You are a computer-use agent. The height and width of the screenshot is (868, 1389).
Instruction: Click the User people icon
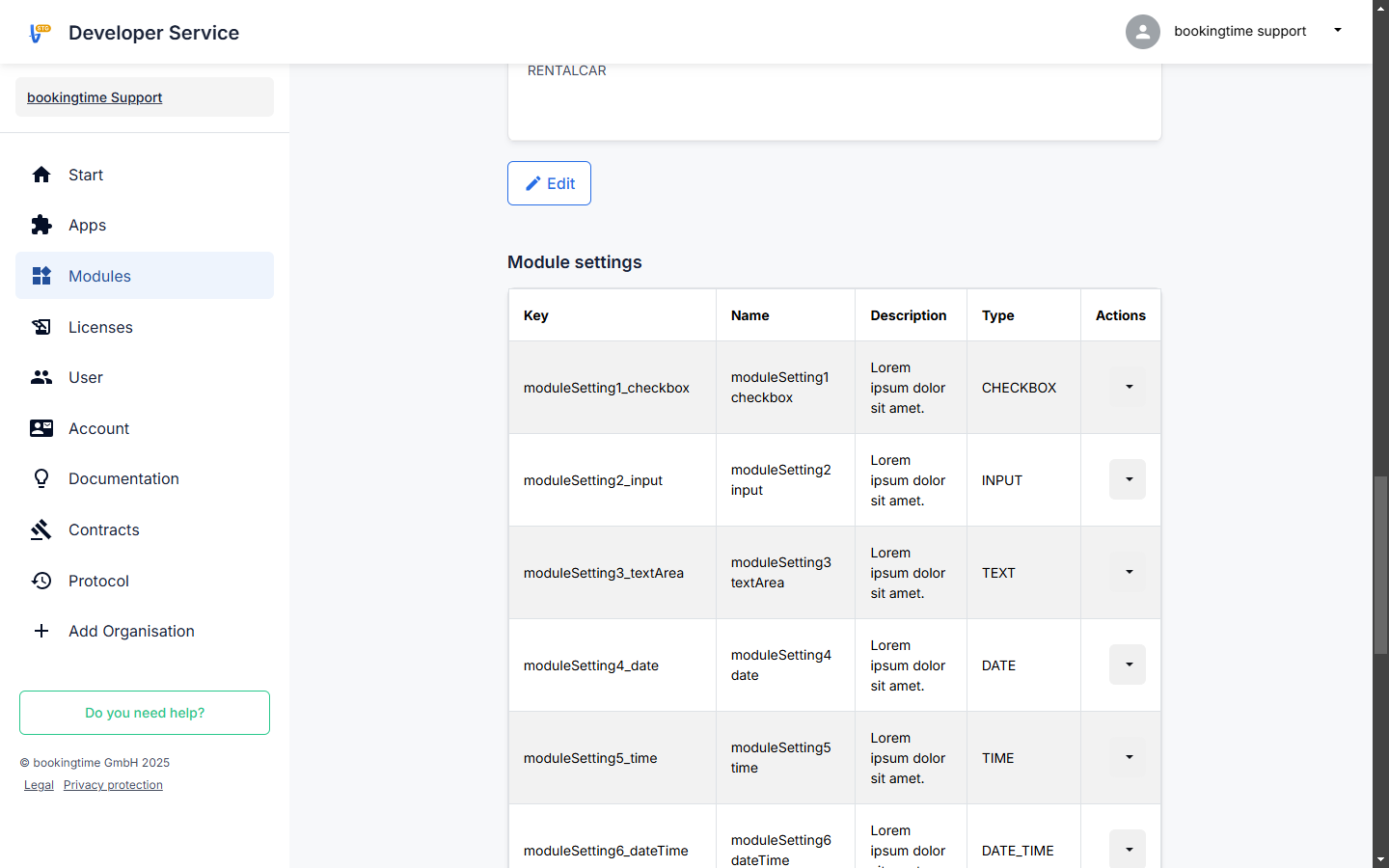tap(41, 377)
